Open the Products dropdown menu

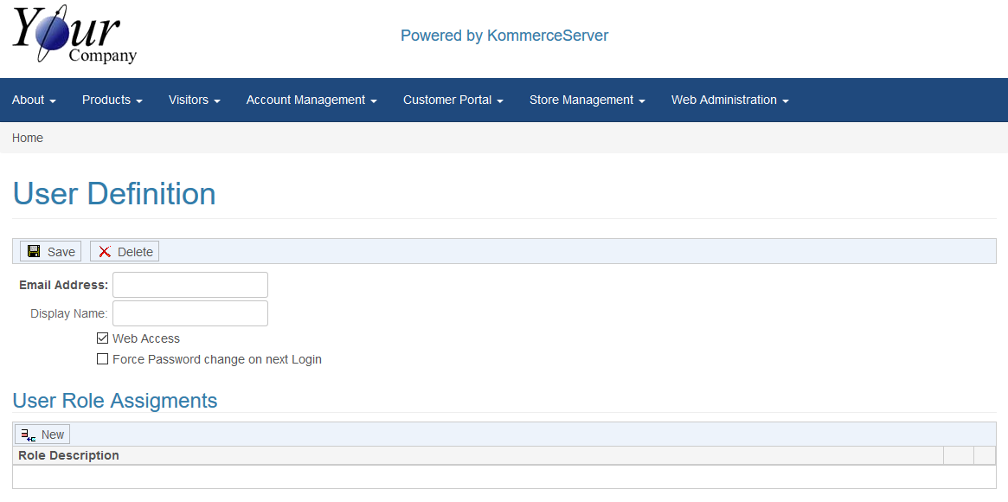112,100
